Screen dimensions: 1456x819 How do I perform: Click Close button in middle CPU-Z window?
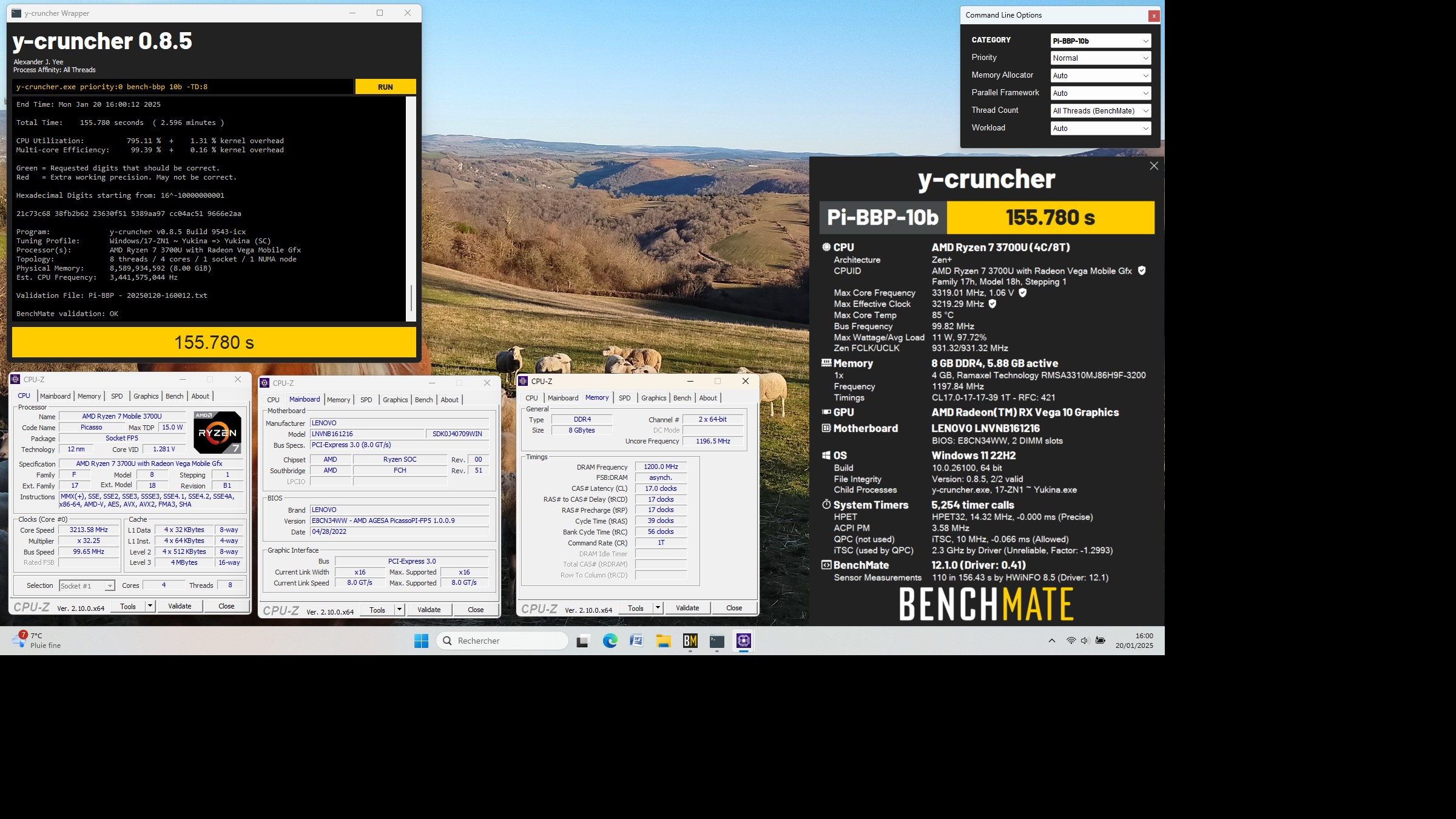476,610
